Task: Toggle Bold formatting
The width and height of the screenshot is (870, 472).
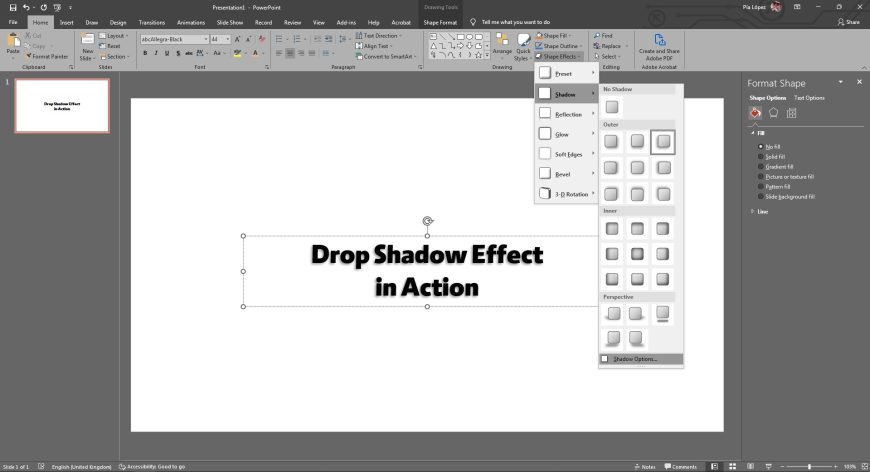Action: [145, 53]
